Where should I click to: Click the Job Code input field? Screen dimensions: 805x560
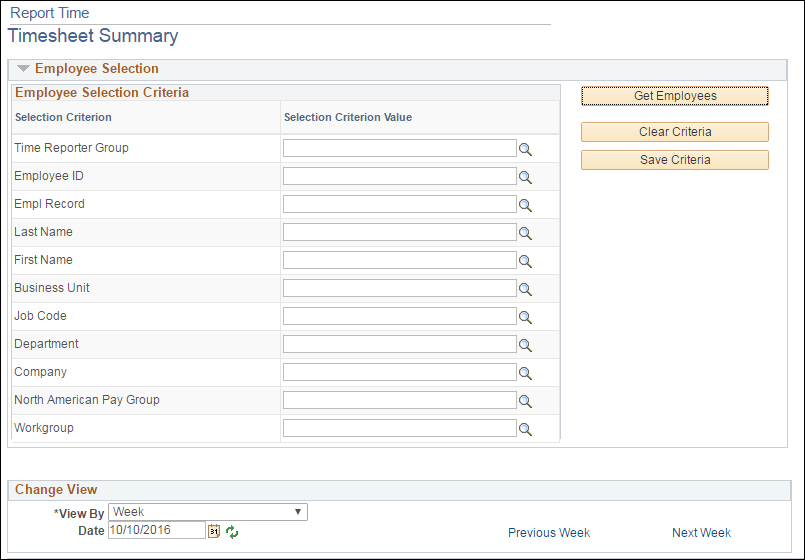pos(399,316)
